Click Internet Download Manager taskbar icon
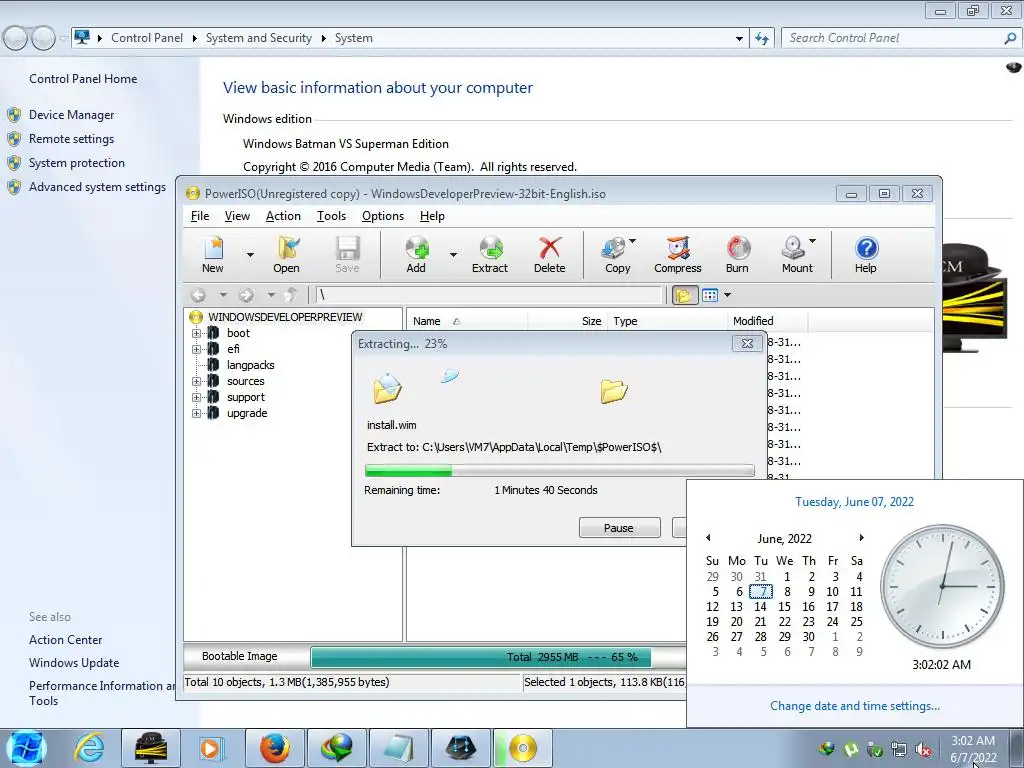Image resolution: width=1024 pixels, height=768 pixels. [337, 748]
